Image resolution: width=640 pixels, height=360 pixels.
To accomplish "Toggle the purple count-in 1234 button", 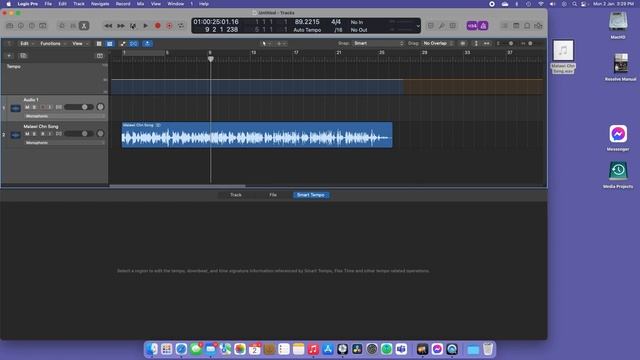I will point(472,26).
